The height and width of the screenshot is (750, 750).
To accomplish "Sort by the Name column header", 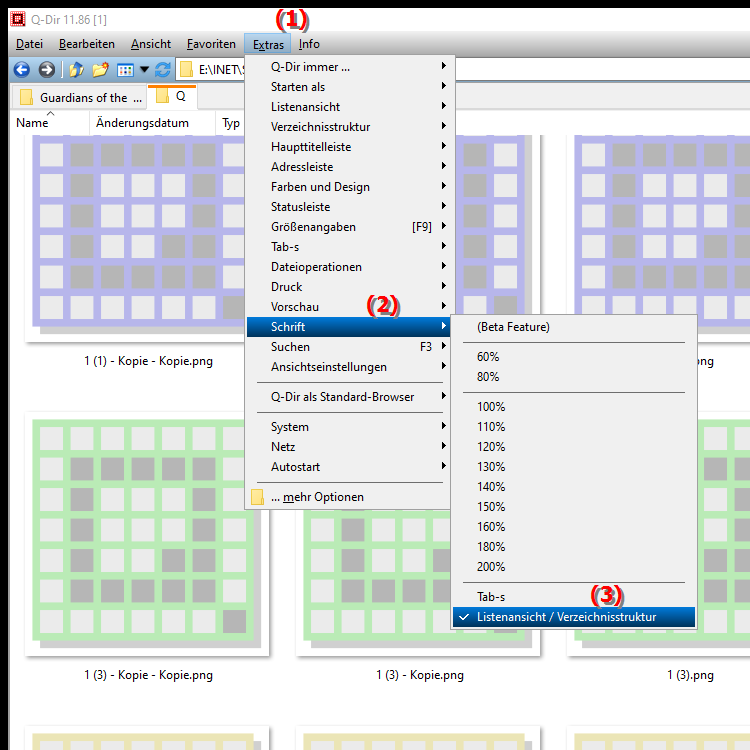I will point(50,123).
